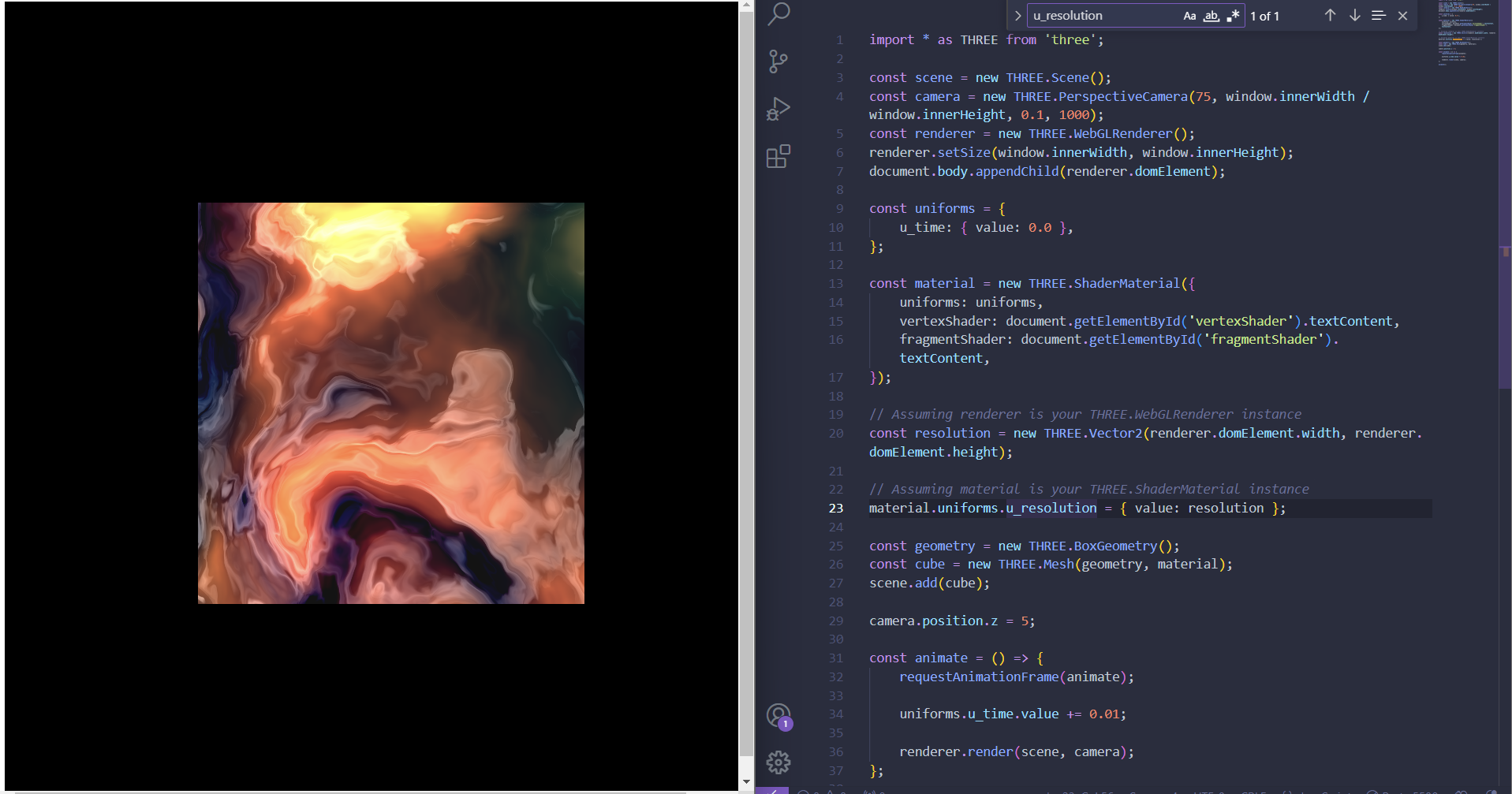Open the Accounts menu icon
Screen dimensions: 1512x794
coord(778,716)
